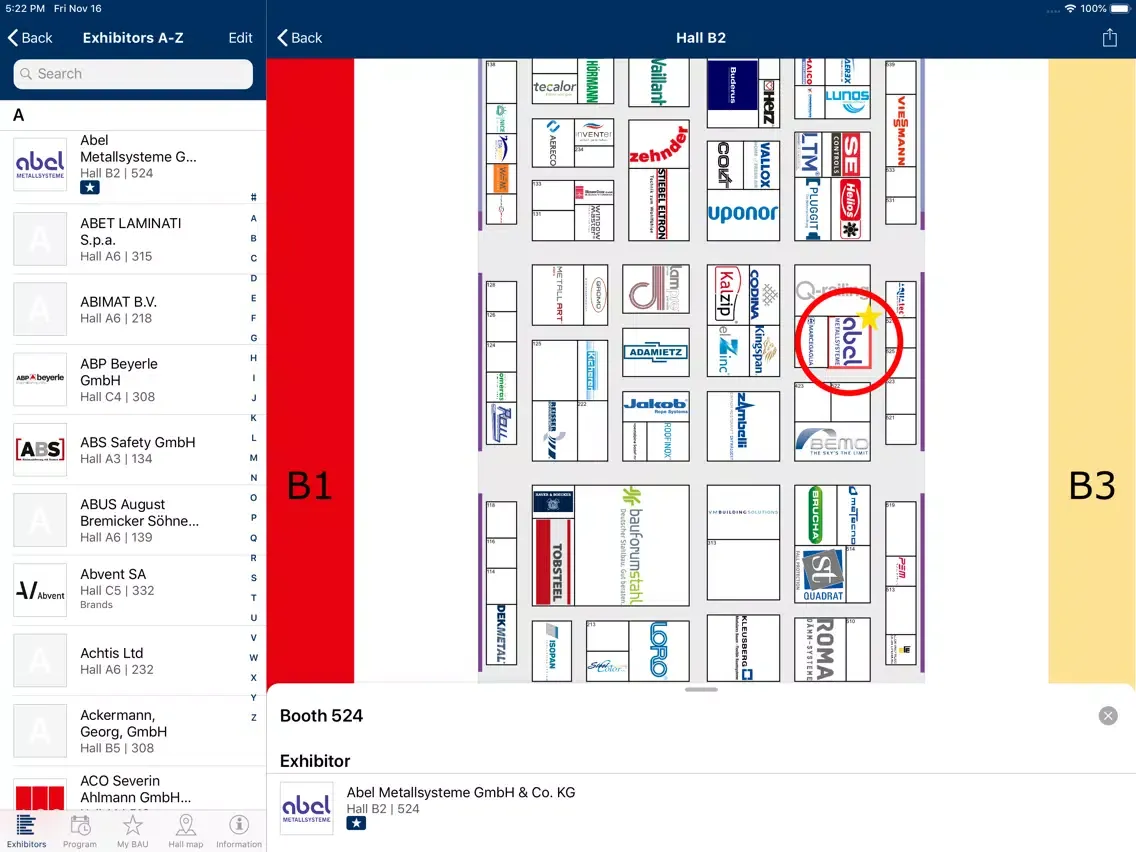Tap the share icon in Hall B2 header
This screenshot has width=1136, height=852.
pos(1109,38)
